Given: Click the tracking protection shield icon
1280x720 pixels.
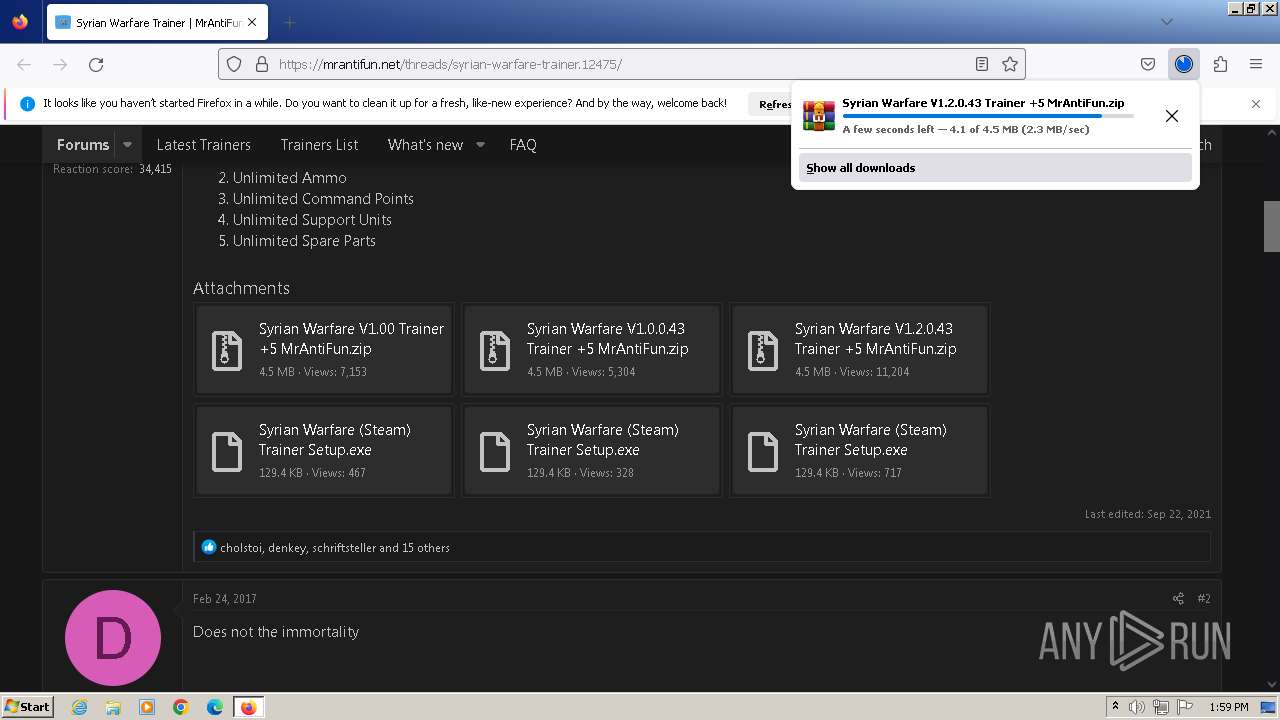Looking at the screenshot, I should 234,64.
